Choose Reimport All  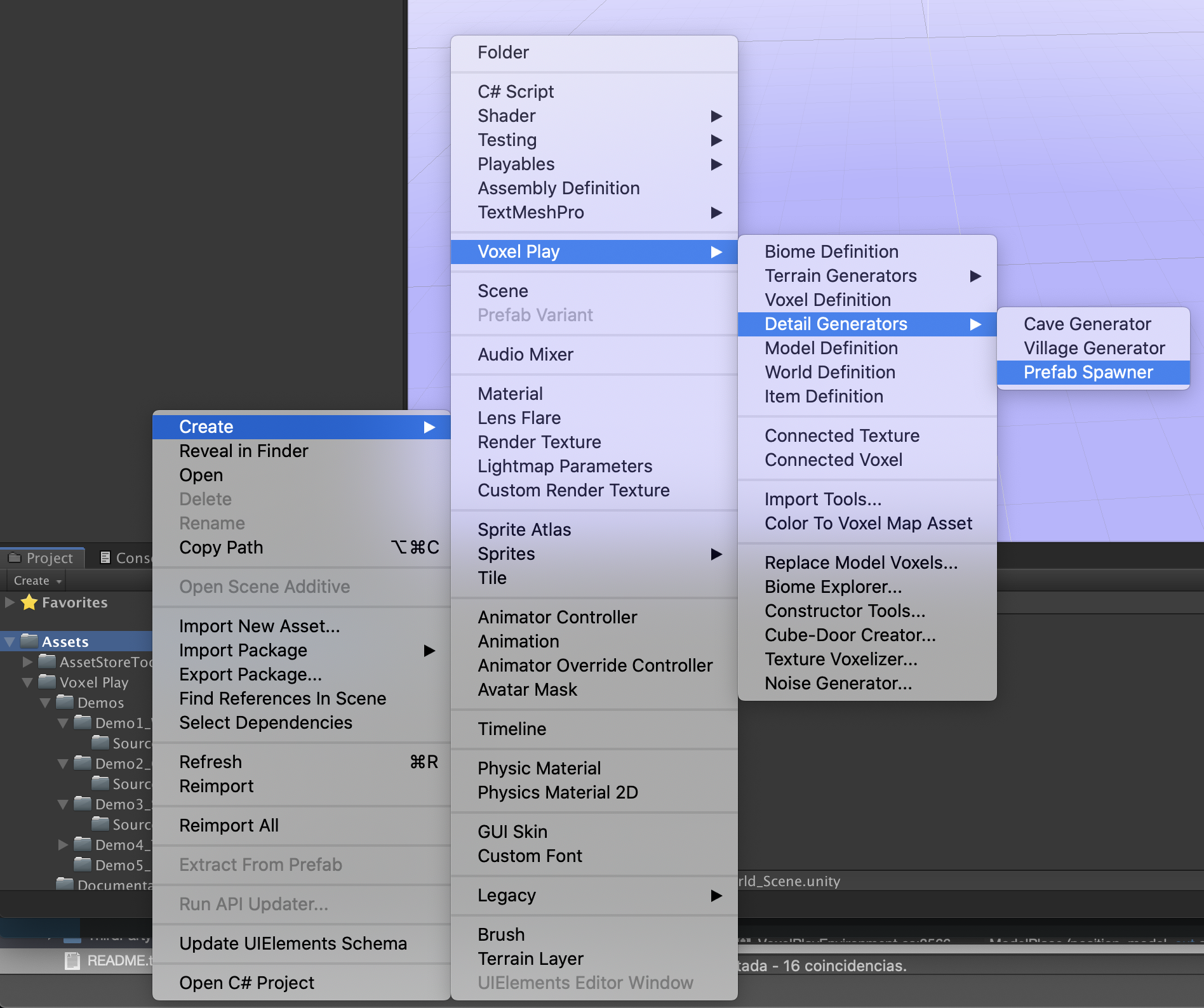[x=302, y=826]
